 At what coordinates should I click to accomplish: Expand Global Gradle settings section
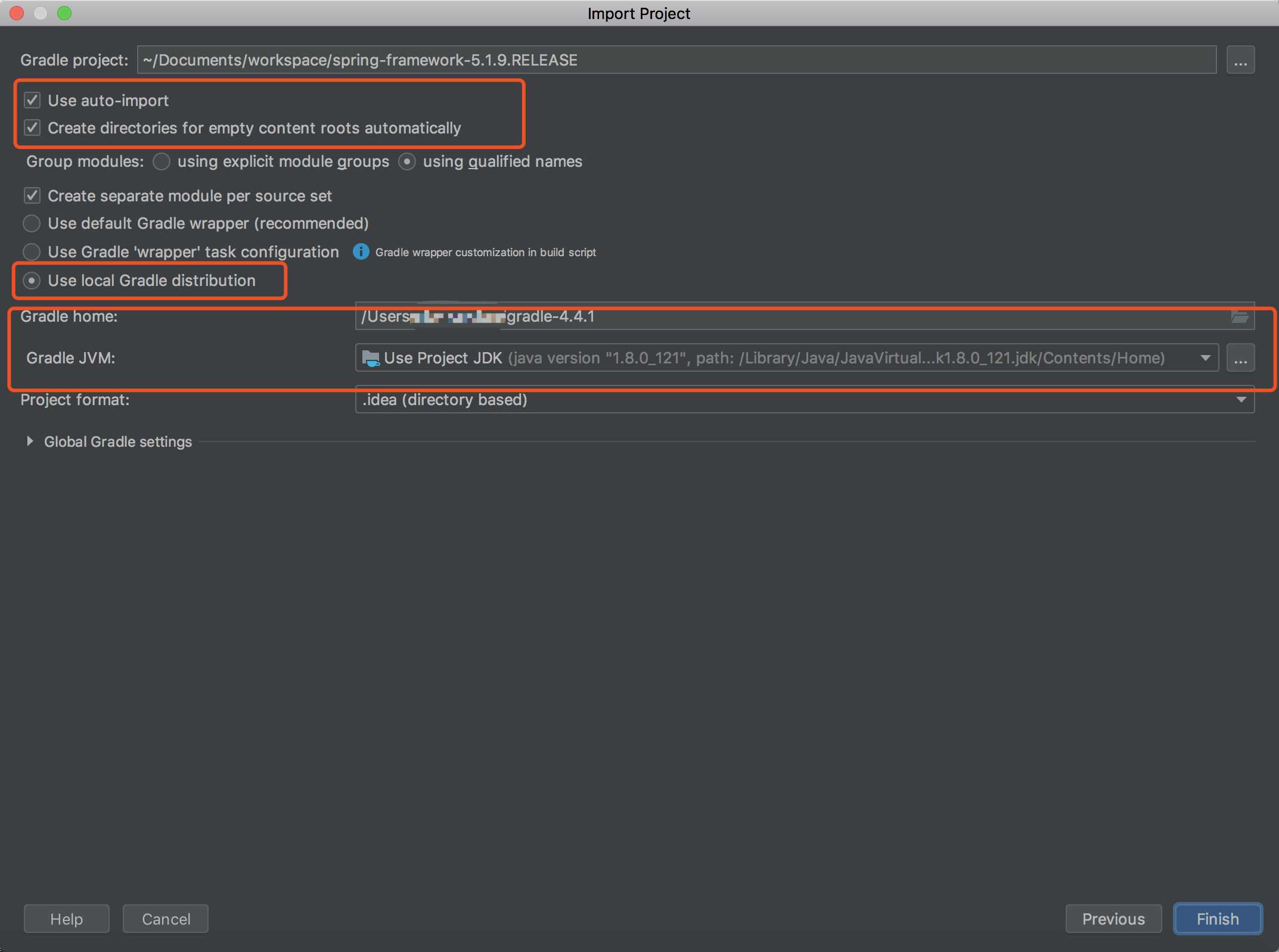30,441
